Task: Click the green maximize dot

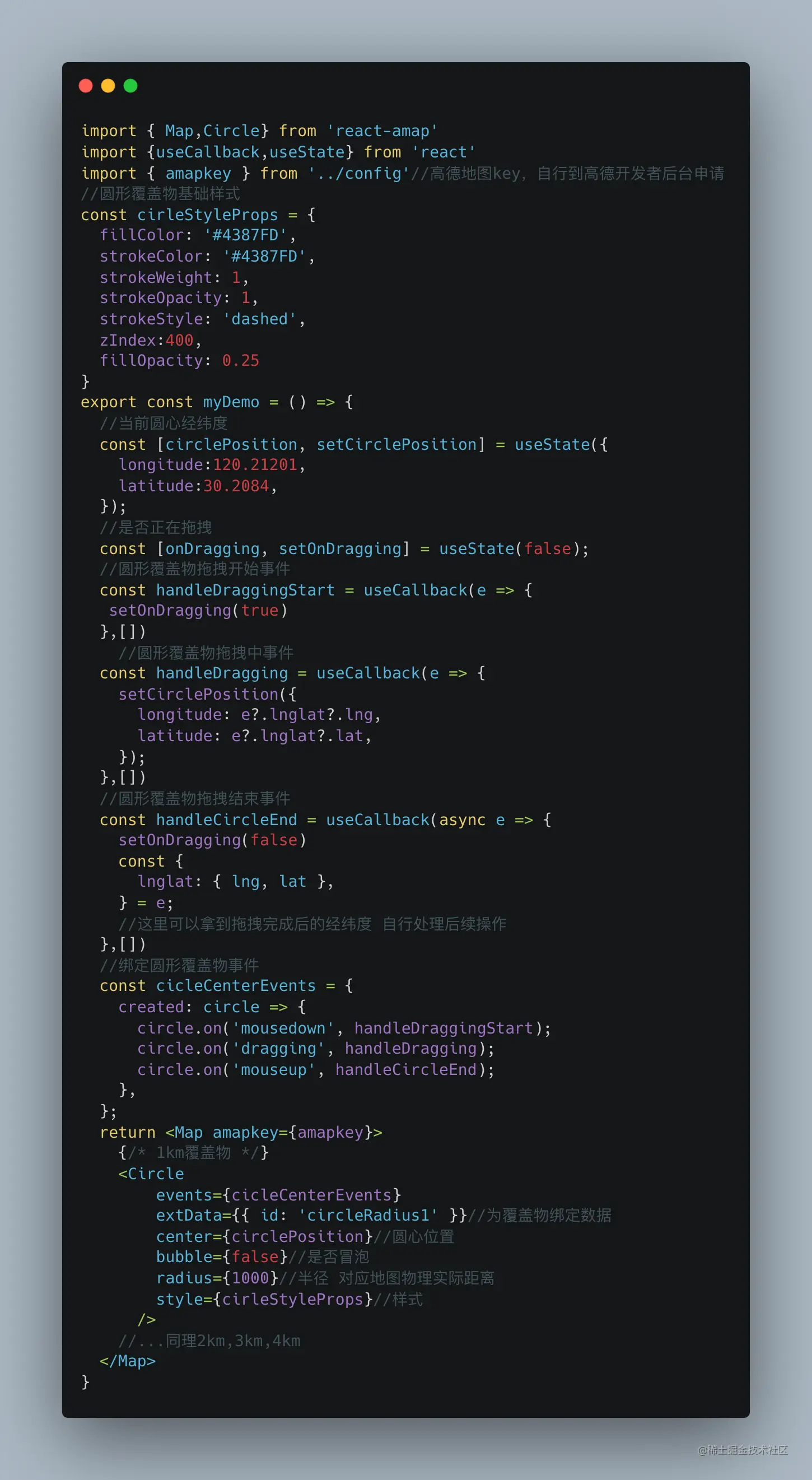Action: [130, 86]
